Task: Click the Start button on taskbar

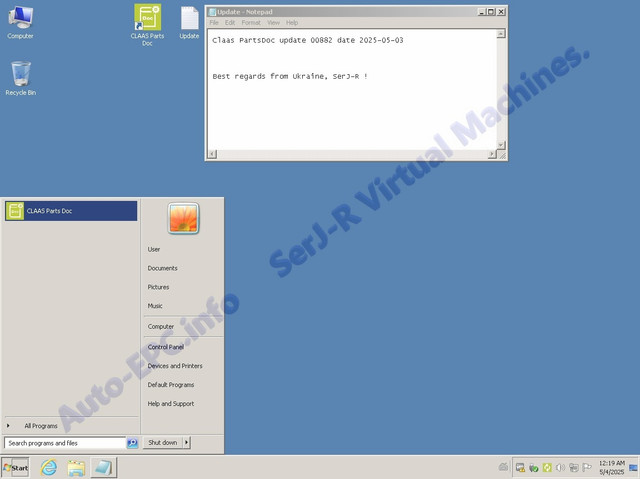Action: tap(16, 468)
